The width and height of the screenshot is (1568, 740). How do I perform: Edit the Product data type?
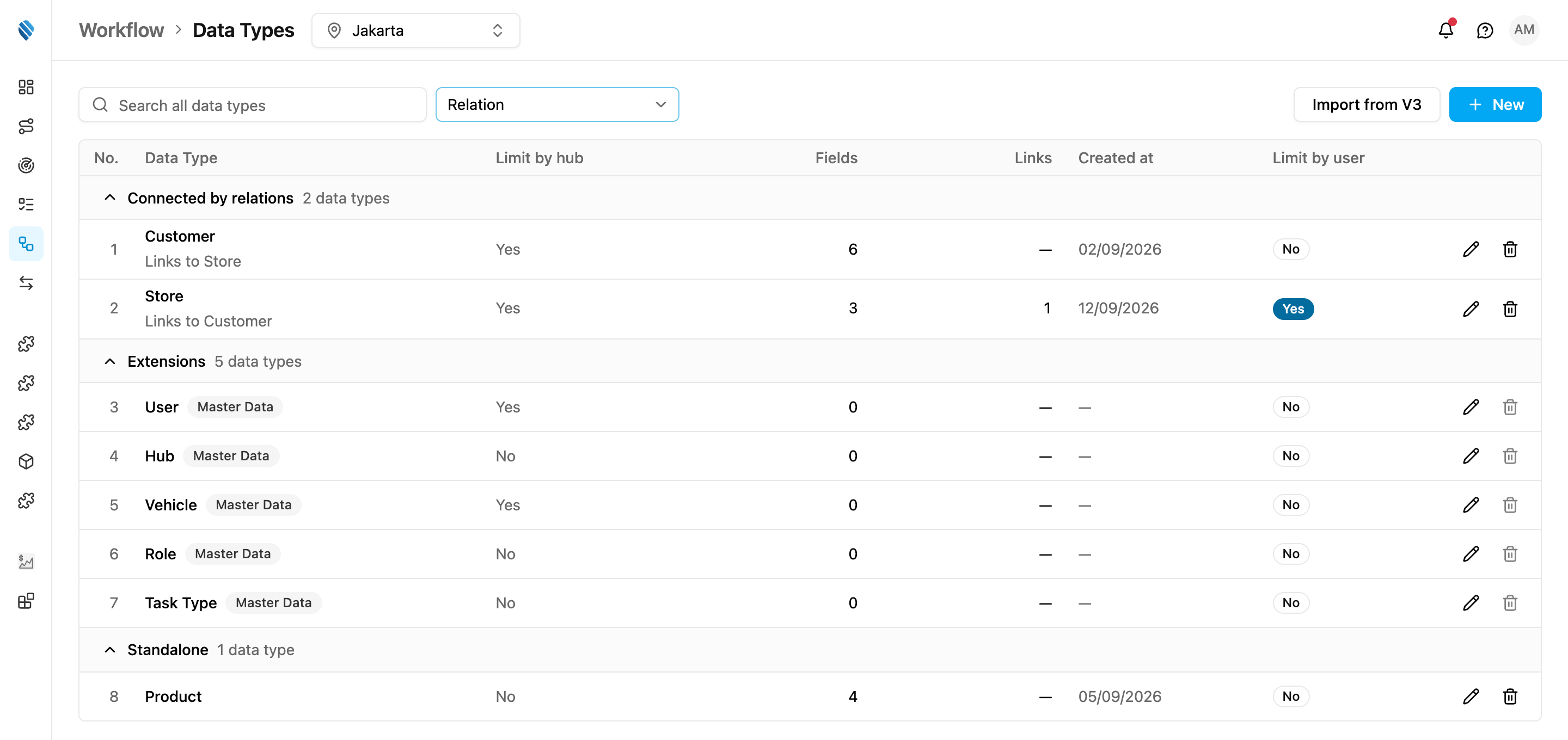coord(1471,696)
